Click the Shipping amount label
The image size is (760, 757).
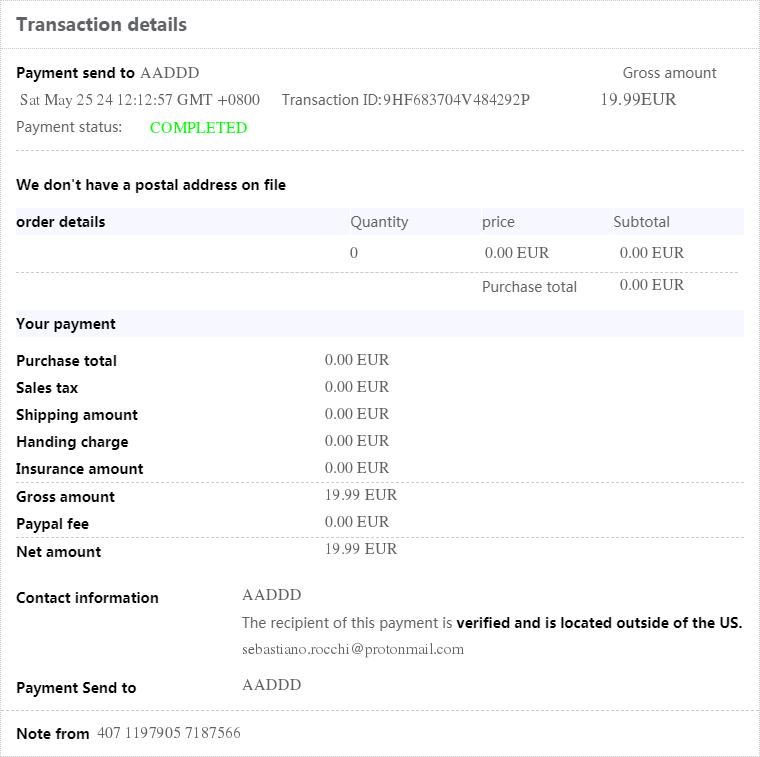[77, 415]
